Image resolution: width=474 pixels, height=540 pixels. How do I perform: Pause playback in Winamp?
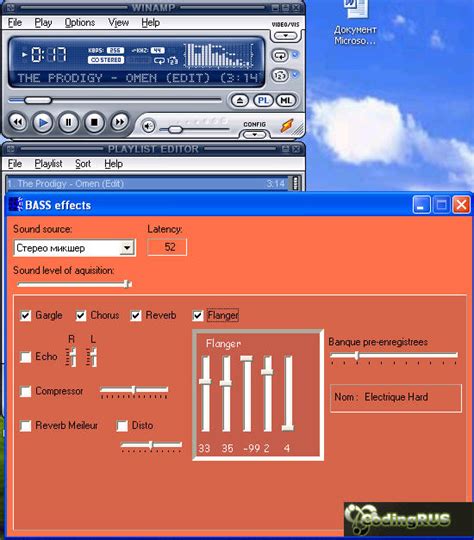68,122
